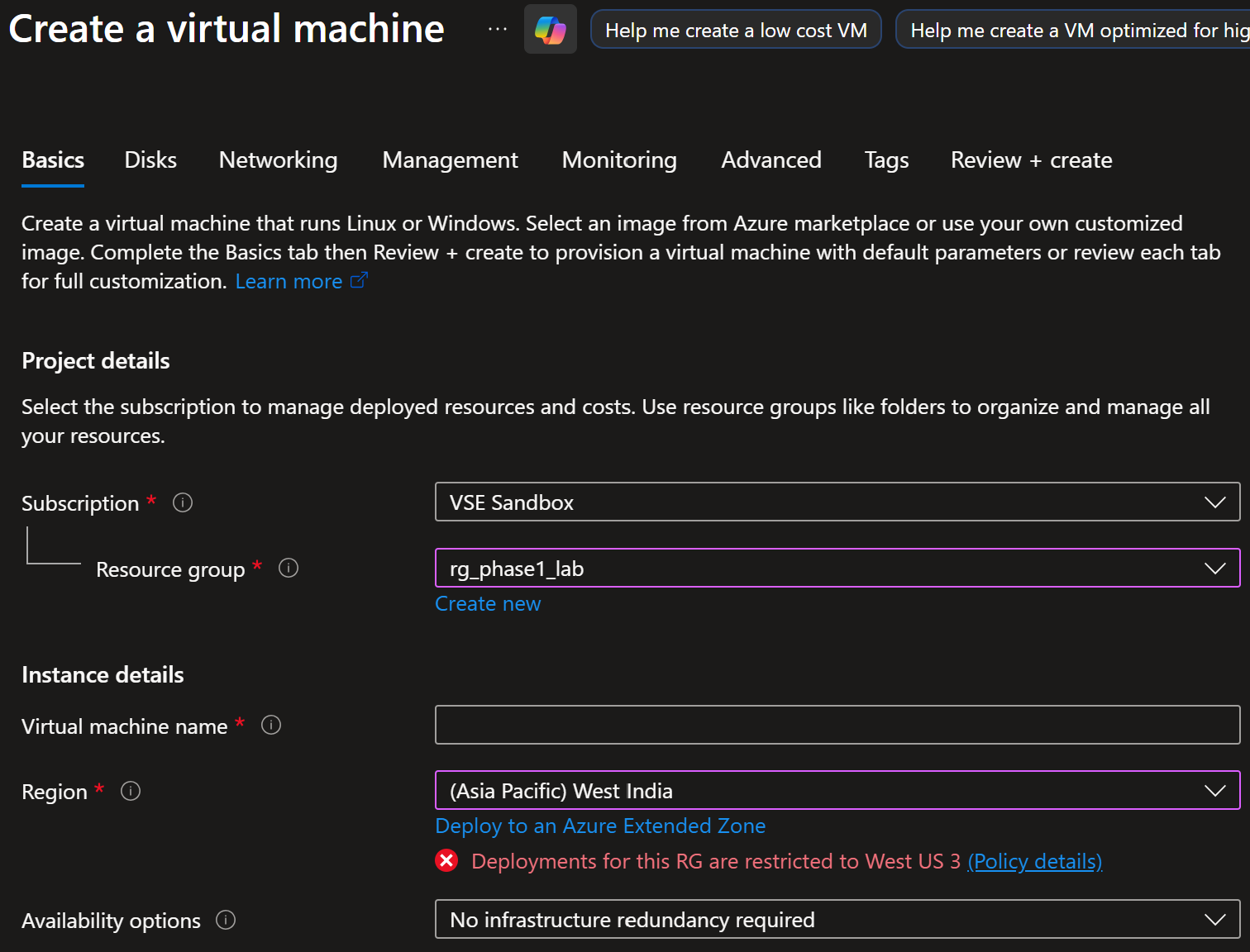1250x952 pixels.
Task: Expand the Subscription dropdown
Action: click(x=837, y=502)
